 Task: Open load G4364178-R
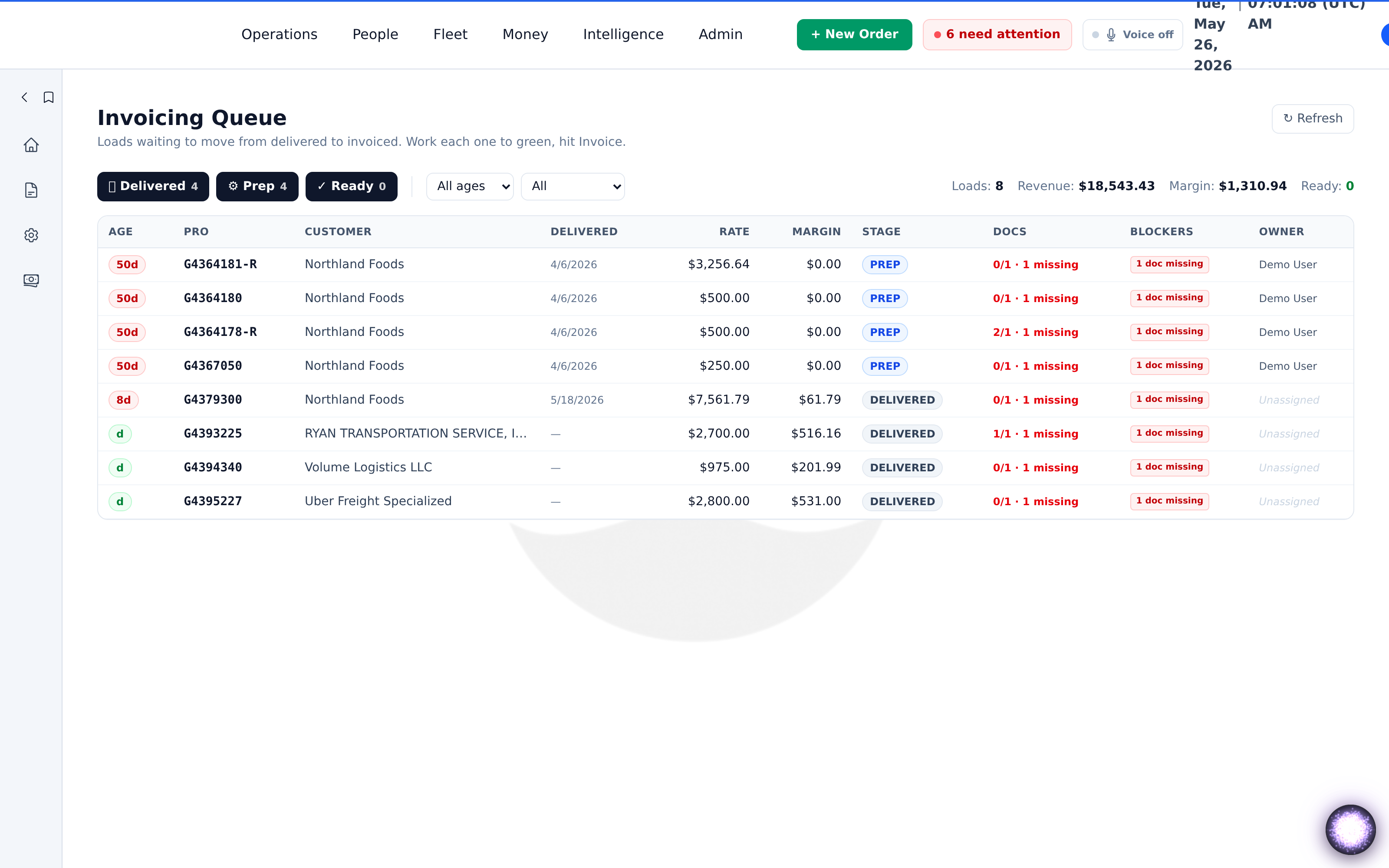(x=221, y=332)
